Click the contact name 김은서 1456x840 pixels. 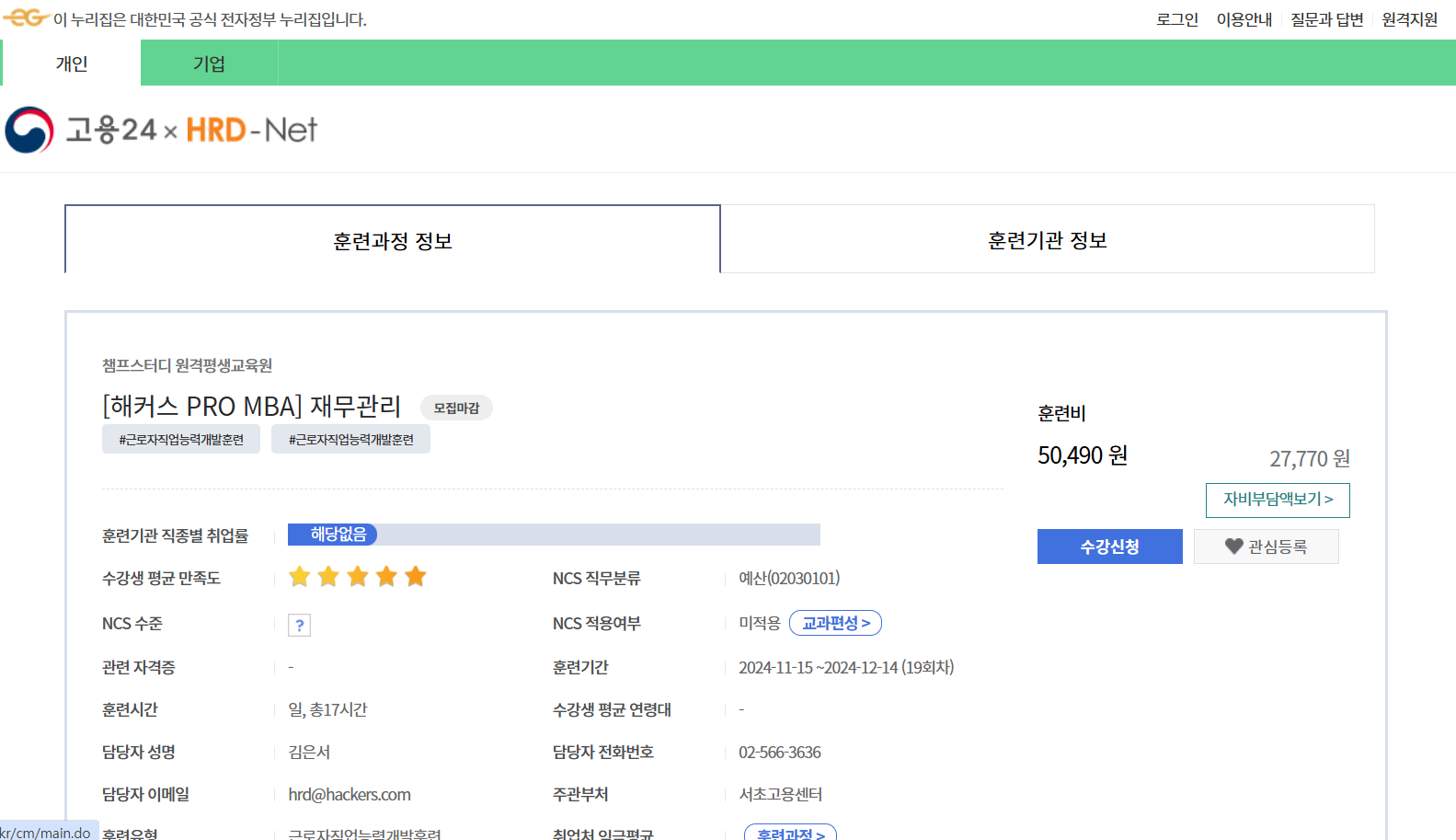click(309, 752)
